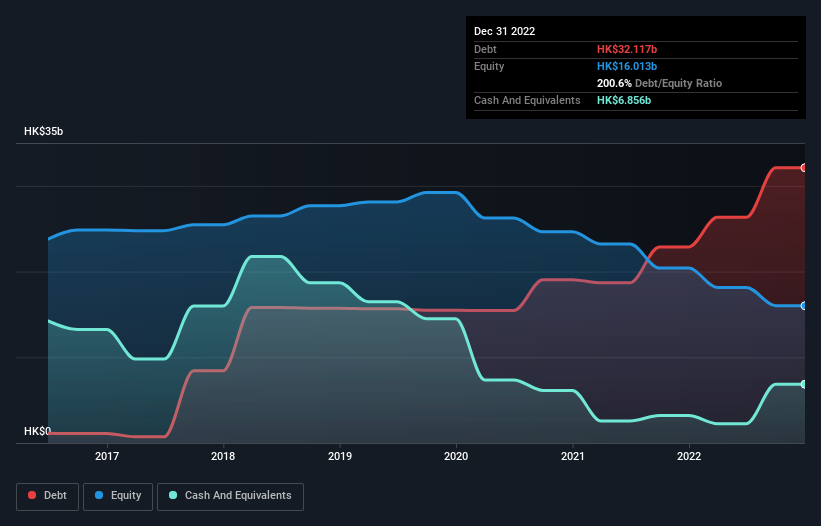
Task: Click the 2021 x-axis label
Action: click(x=573, y=456)
